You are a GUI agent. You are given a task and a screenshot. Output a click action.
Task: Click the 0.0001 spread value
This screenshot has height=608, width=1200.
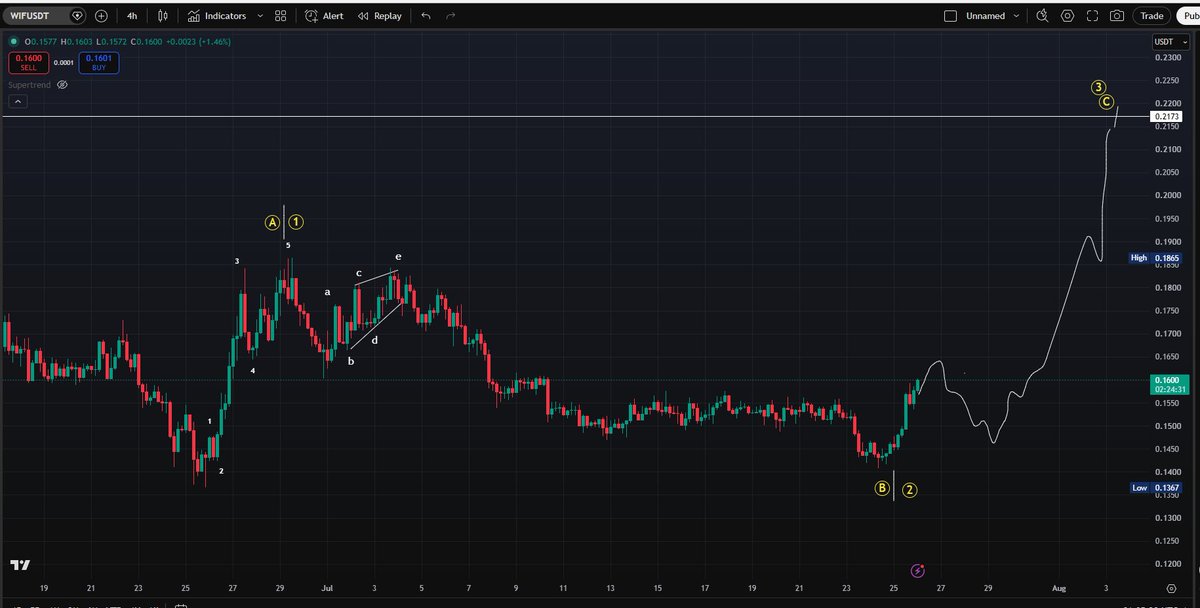pos(63,62)
